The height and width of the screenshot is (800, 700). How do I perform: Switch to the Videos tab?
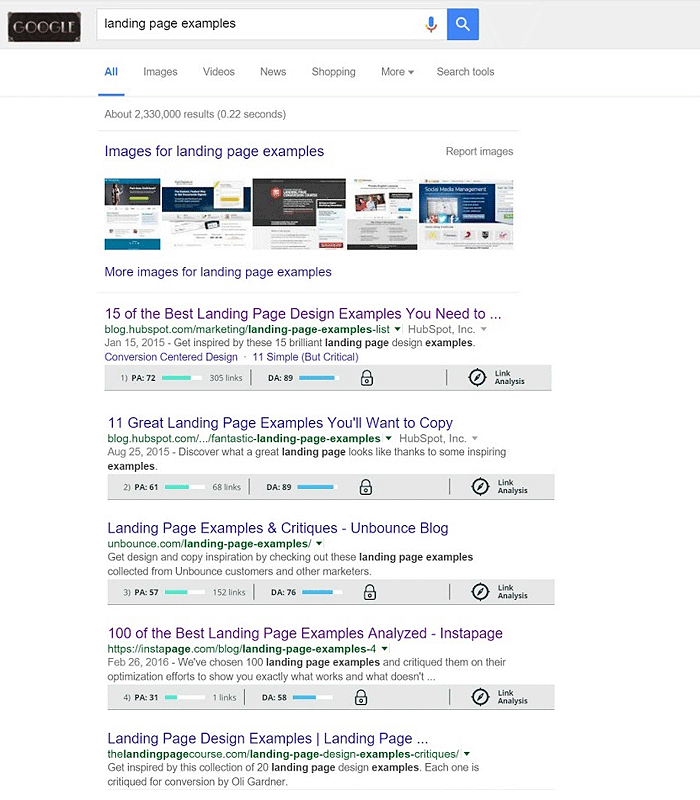pos(219,72)
